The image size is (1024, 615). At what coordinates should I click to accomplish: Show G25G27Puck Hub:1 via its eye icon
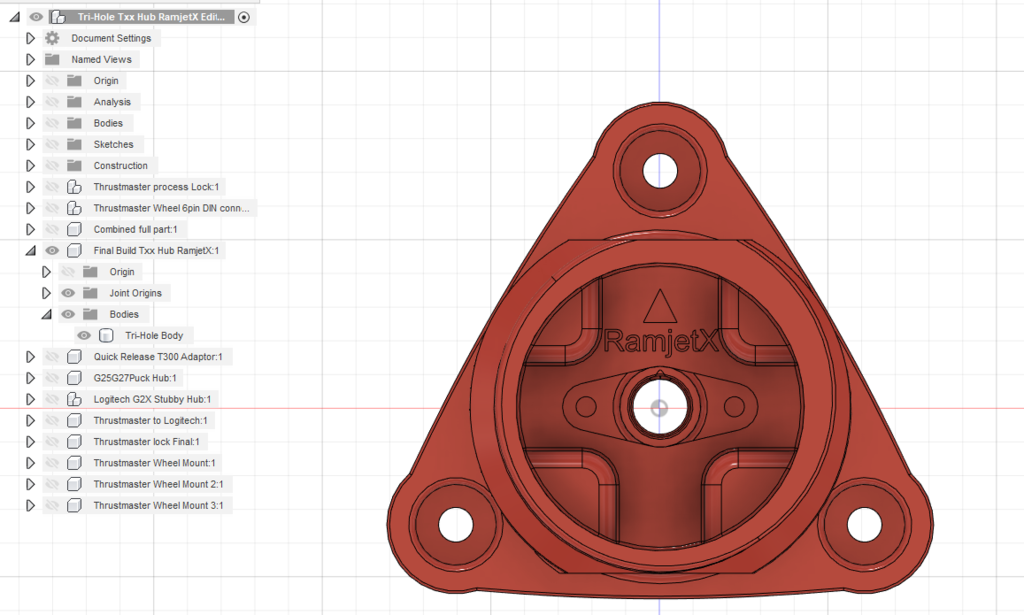pyautogui.click(x=52, y=378)
